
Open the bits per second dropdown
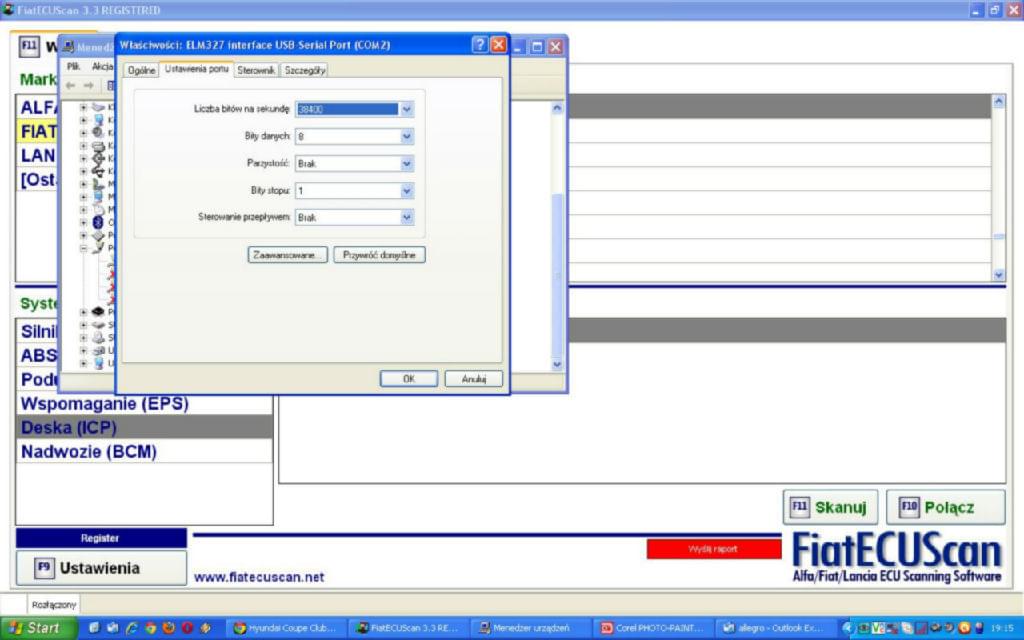coord(406,109)
